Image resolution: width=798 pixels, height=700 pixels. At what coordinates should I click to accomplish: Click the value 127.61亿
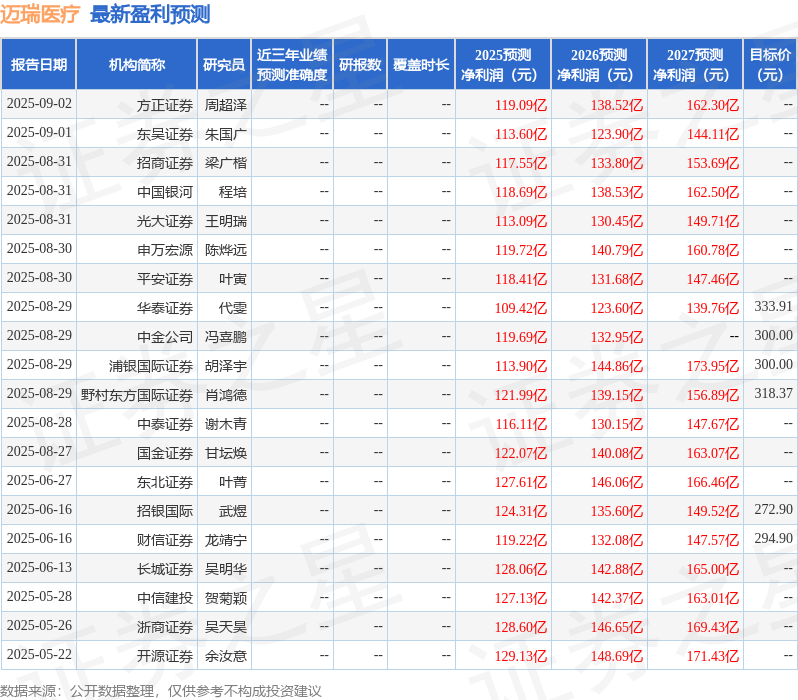pos(521,483)
